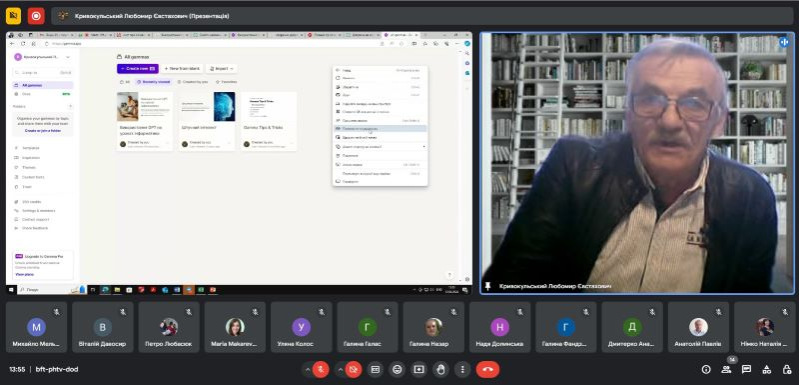Select the All filter tab
This screenshot has height=385, width=799.
tap(125, 81)
